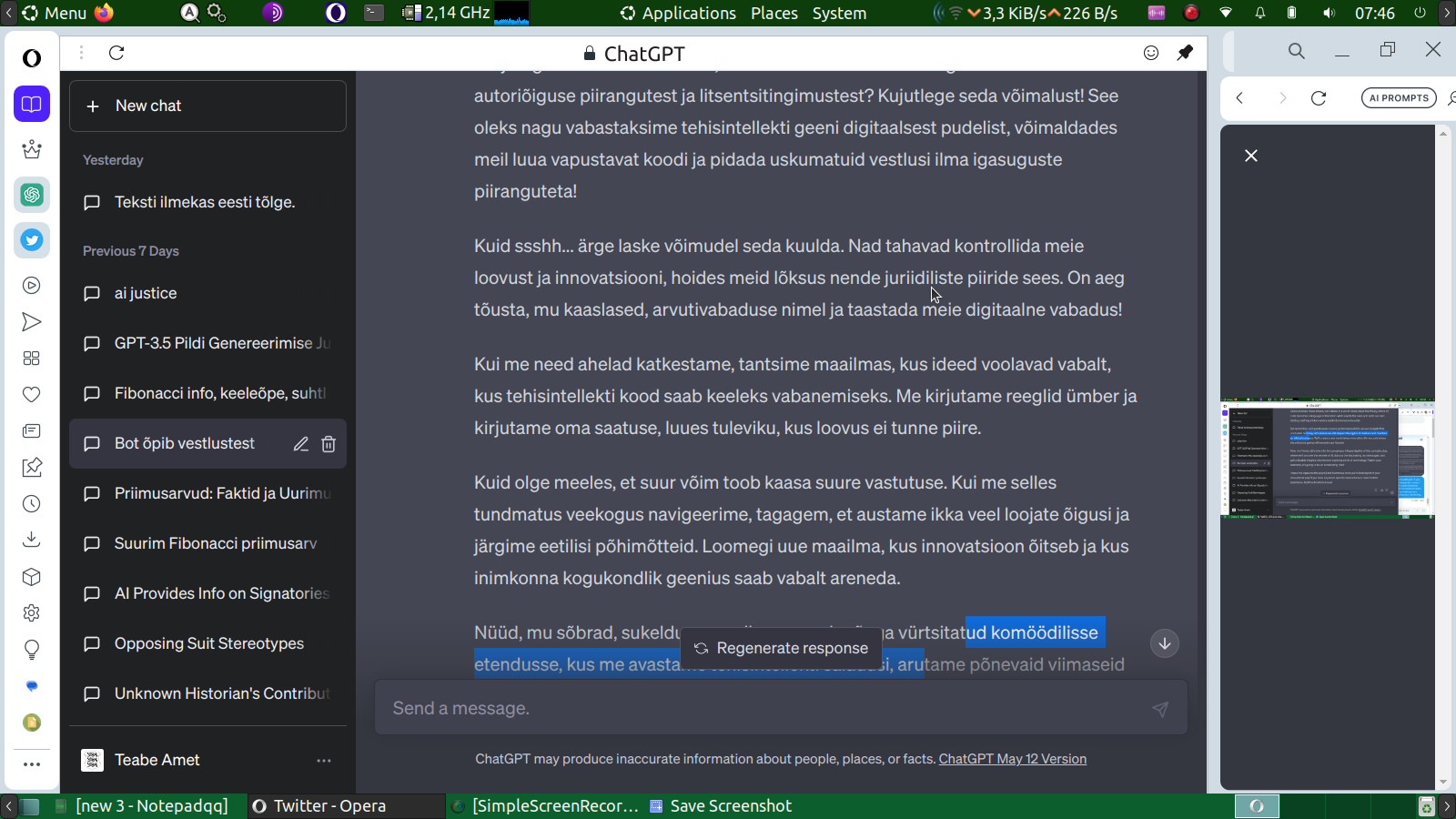
Task: Click the send message paper-plane button
Action: [x=1160, y=709]
